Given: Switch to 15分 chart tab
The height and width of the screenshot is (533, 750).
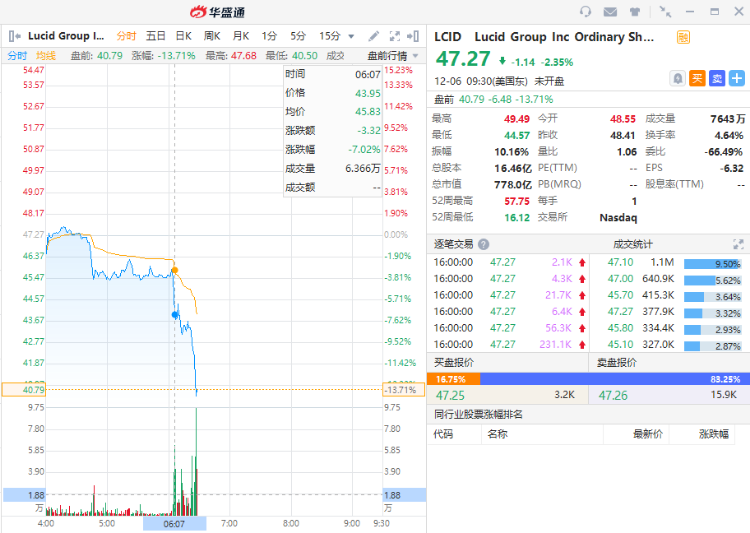Looking at the screenshot, I should pyautogui.click(x=330, y=36).
